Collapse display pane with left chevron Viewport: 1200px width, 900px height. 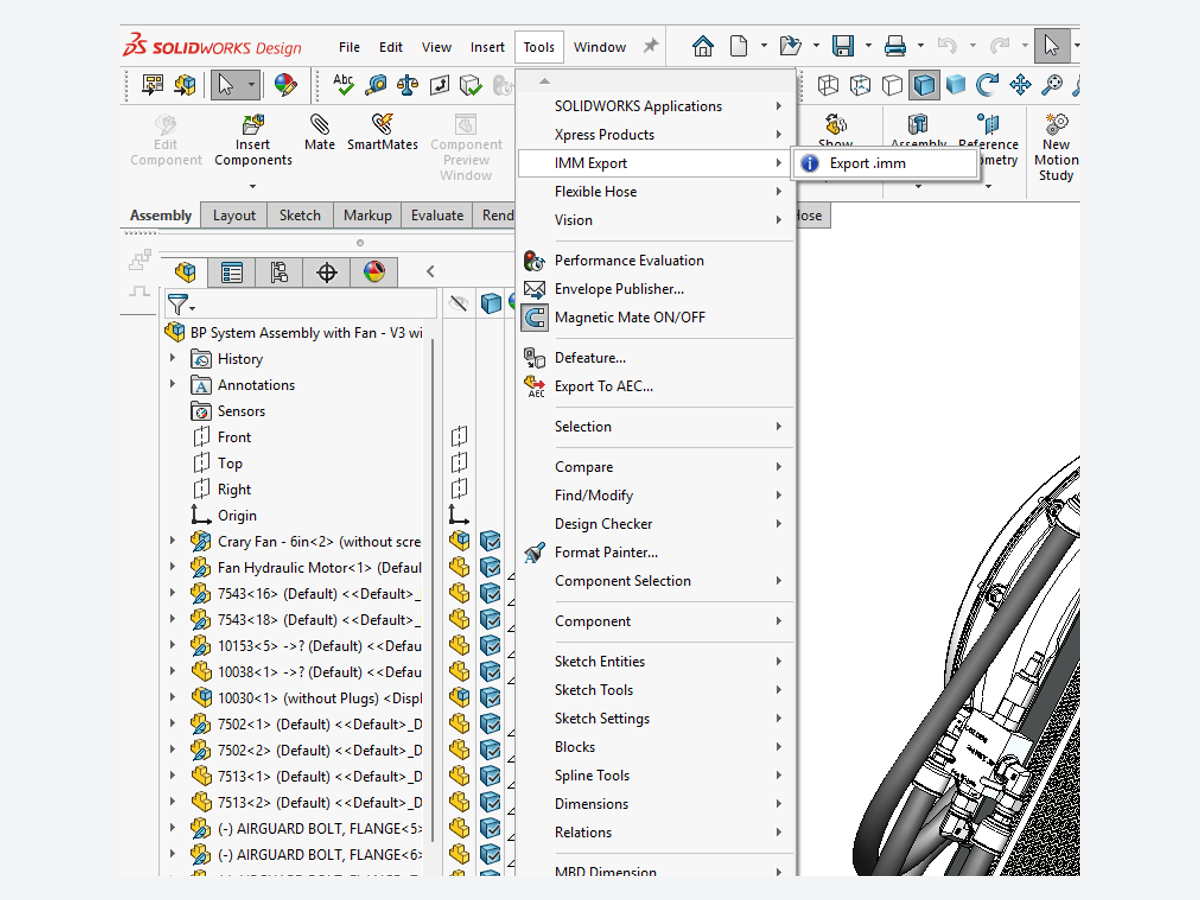pyautogui.click(x=430, y=271)
